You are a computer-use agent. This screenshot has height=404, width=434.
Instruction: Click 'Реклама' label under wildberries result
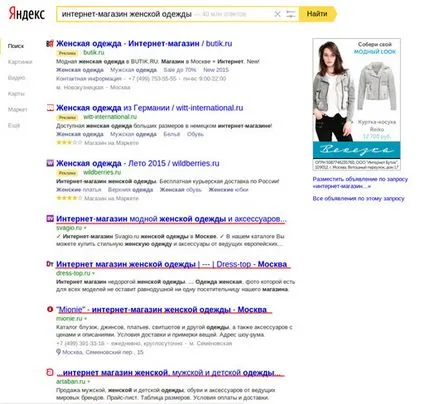coord(67,173)
